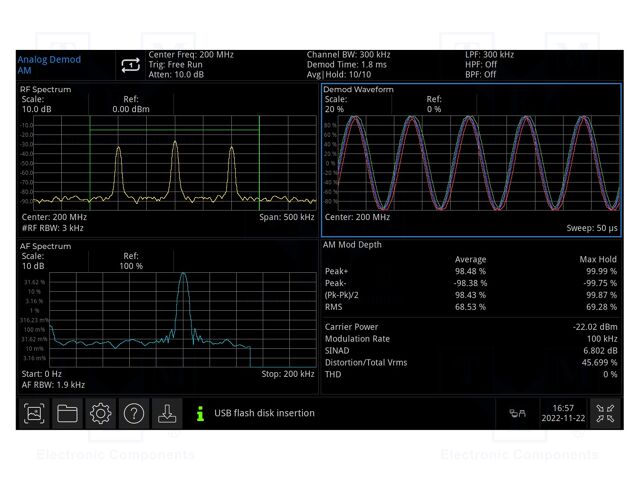
Task: Click the save/download icon in bottom bar
Action: 166,413
